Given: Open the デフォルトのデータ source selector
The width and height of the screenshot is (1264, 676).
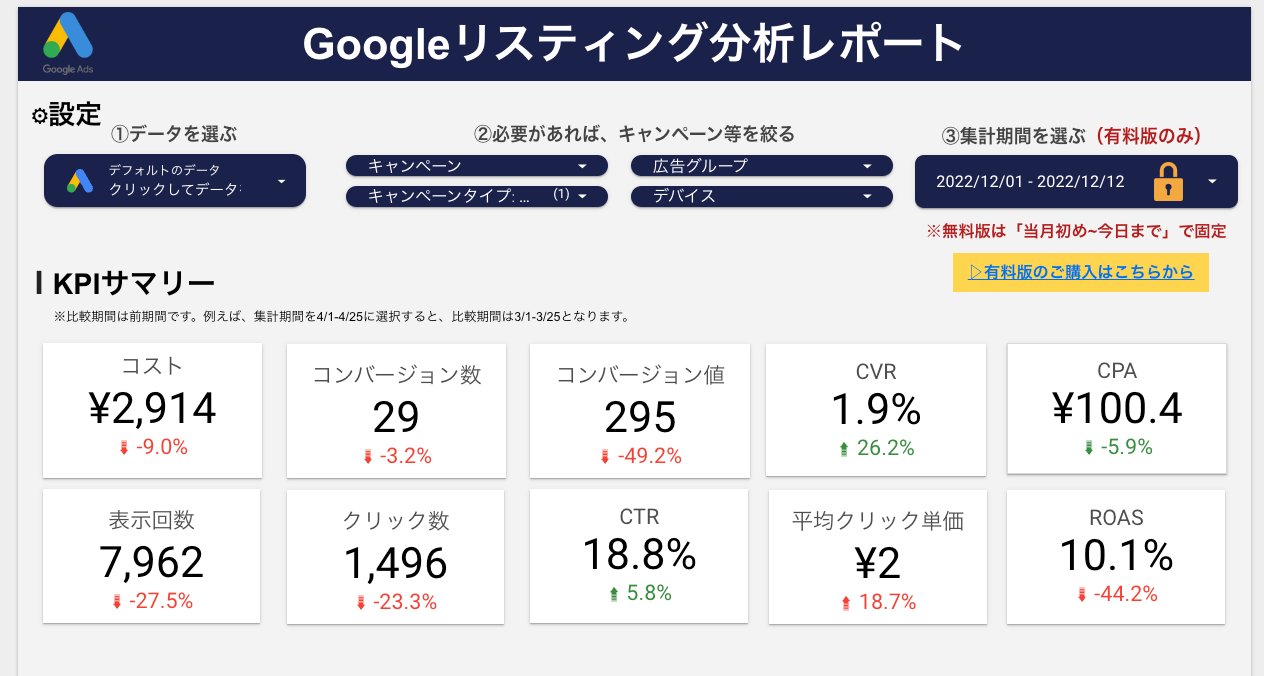Looking at the screenshot, I should [x=175, y=181].
